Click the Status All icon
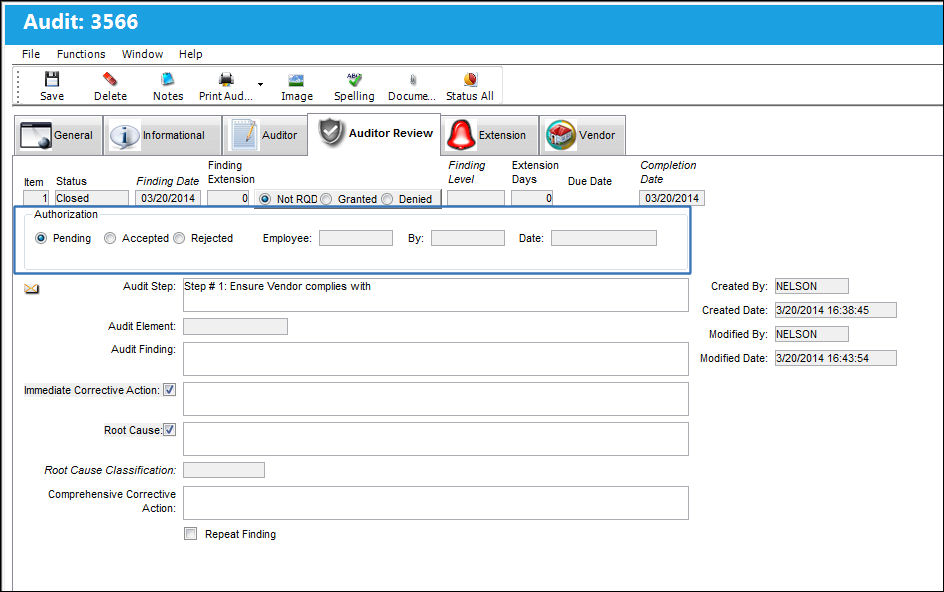This screenshot has width=944, height=592. click(470, 79)
